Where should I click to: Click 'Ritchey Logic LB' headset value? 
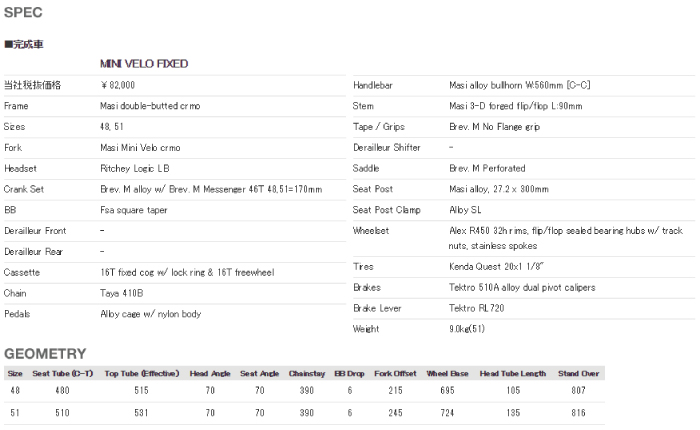point(135,168)
